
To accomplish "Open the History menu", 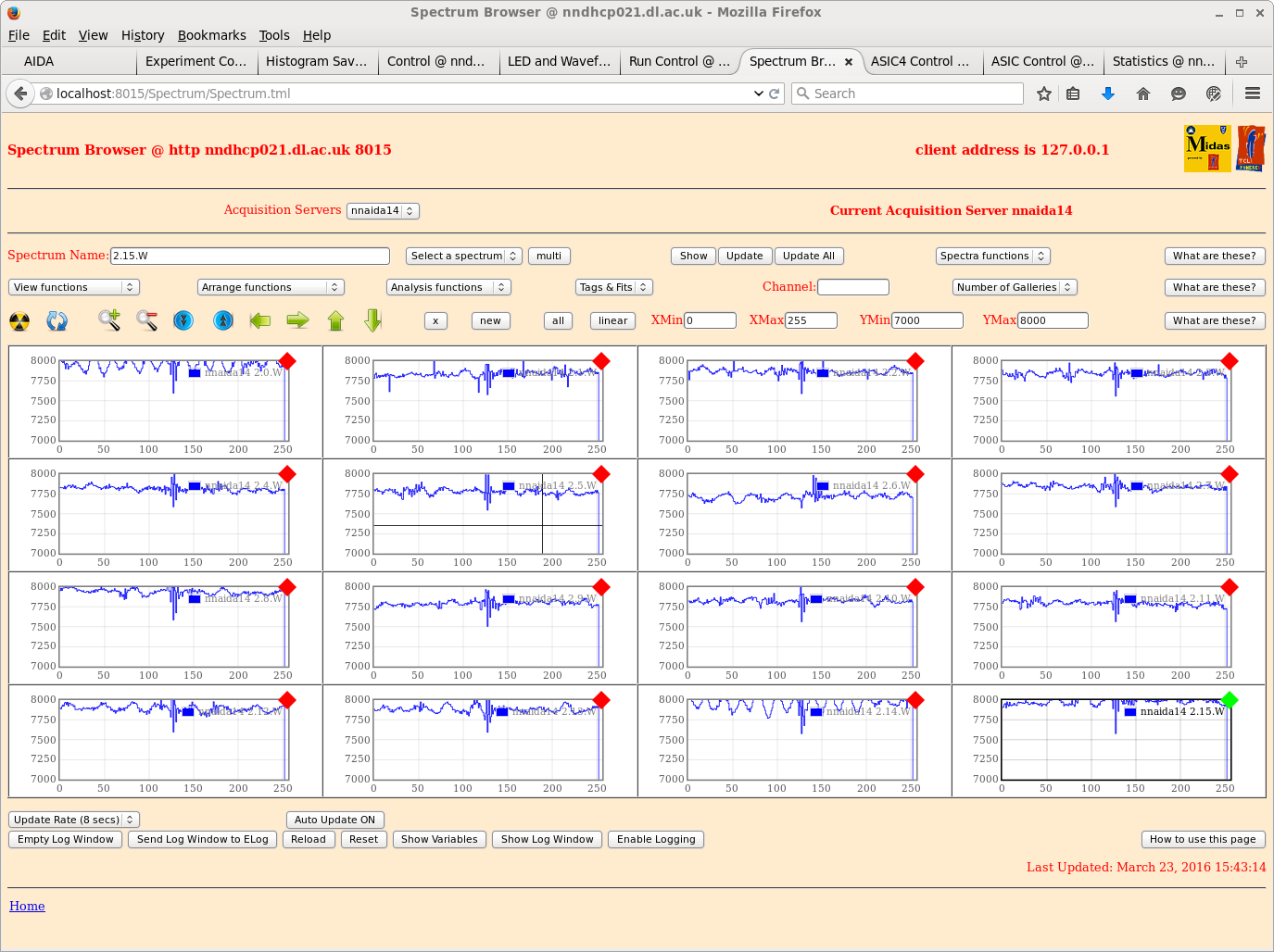I will point(143,35).
